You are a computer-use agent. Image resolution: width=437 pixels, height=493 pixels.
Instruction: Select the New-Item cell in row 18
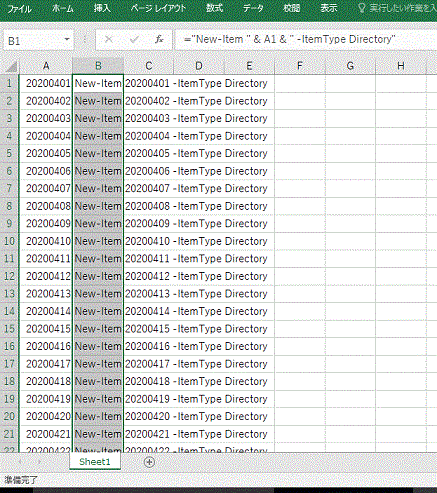[x=98, y=381]
